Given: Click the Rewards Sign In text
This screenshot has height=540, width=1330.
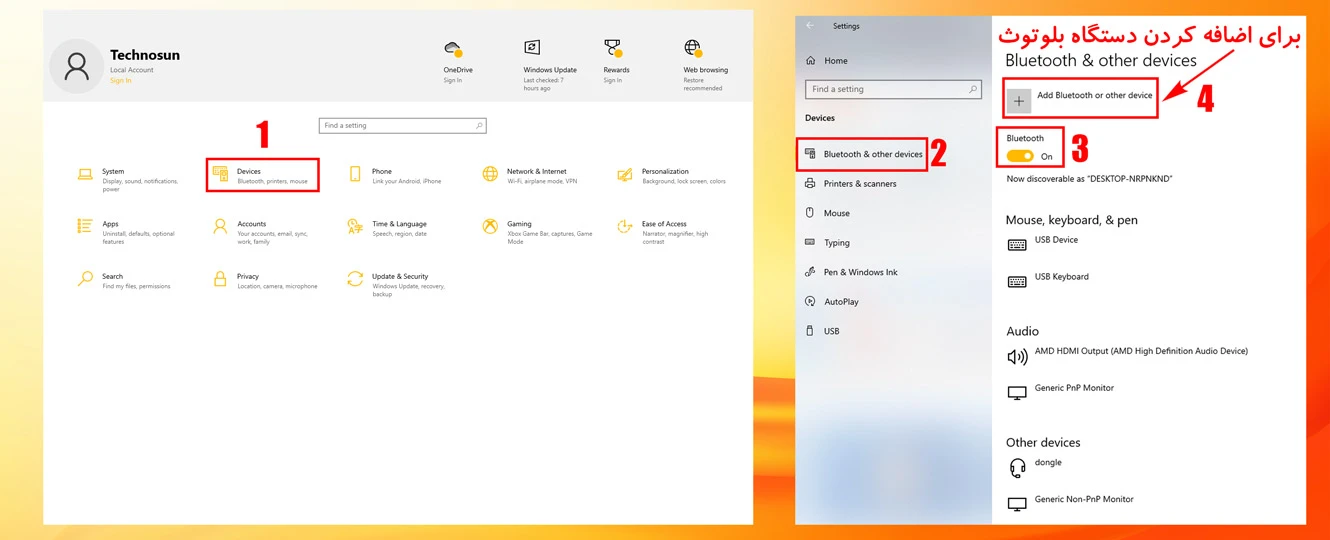Looking at the screenshot, I should tap(613, 80).
